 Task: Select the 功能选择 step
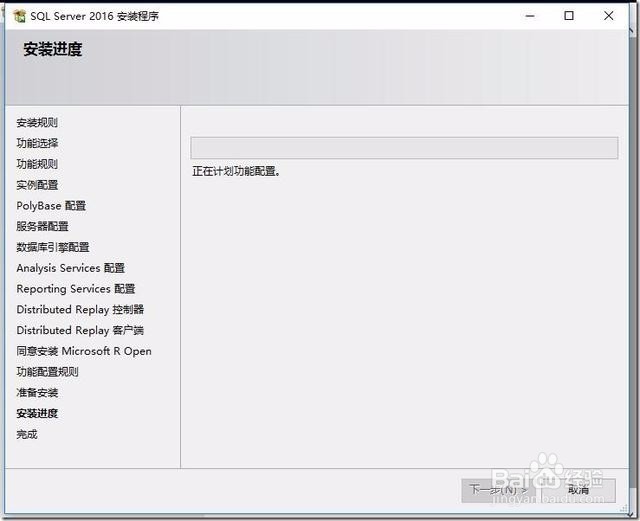click(37, 143)
